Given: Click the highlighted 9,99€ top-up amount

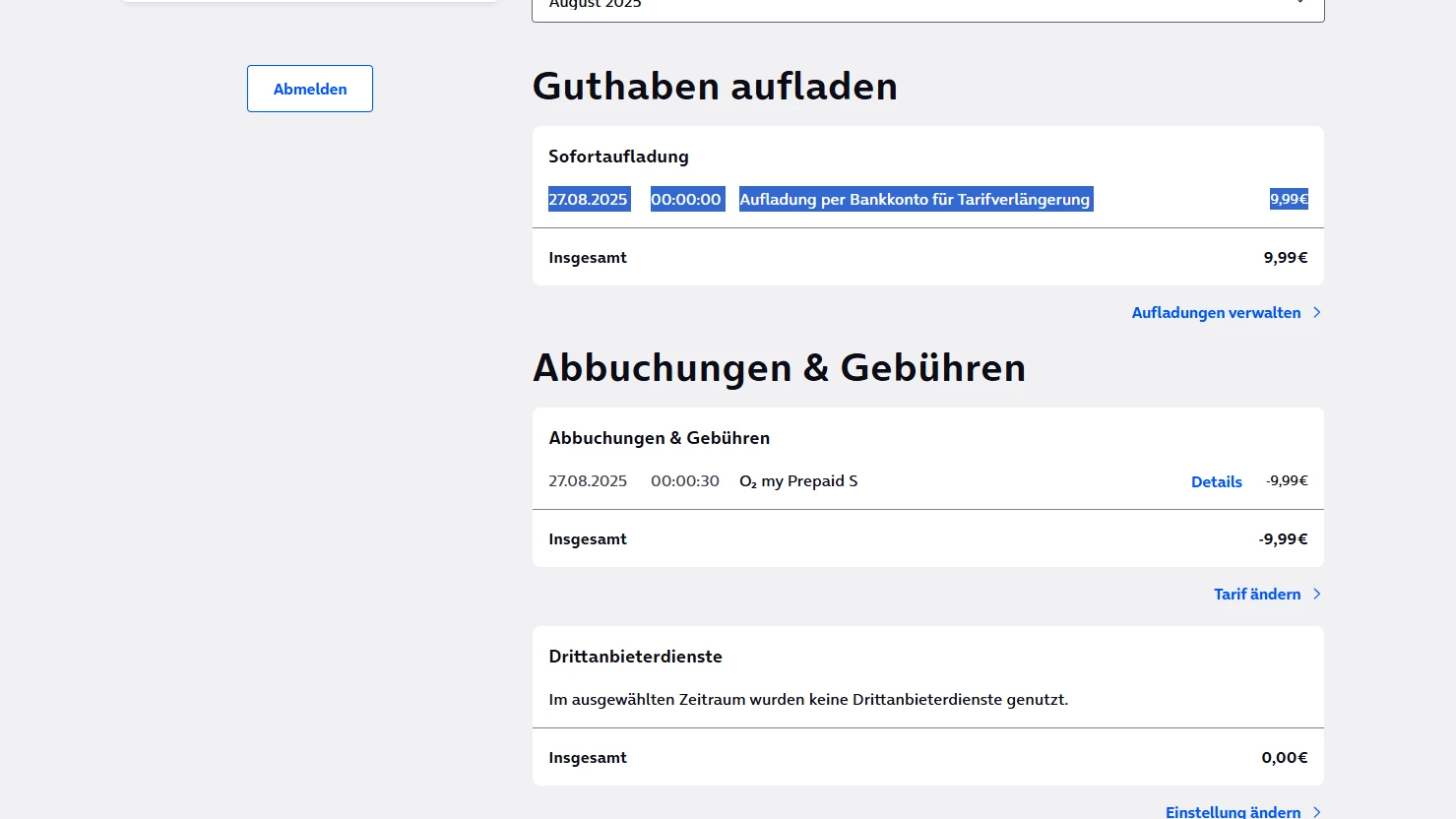Looking at the screenshot, I should point(1289,199).
